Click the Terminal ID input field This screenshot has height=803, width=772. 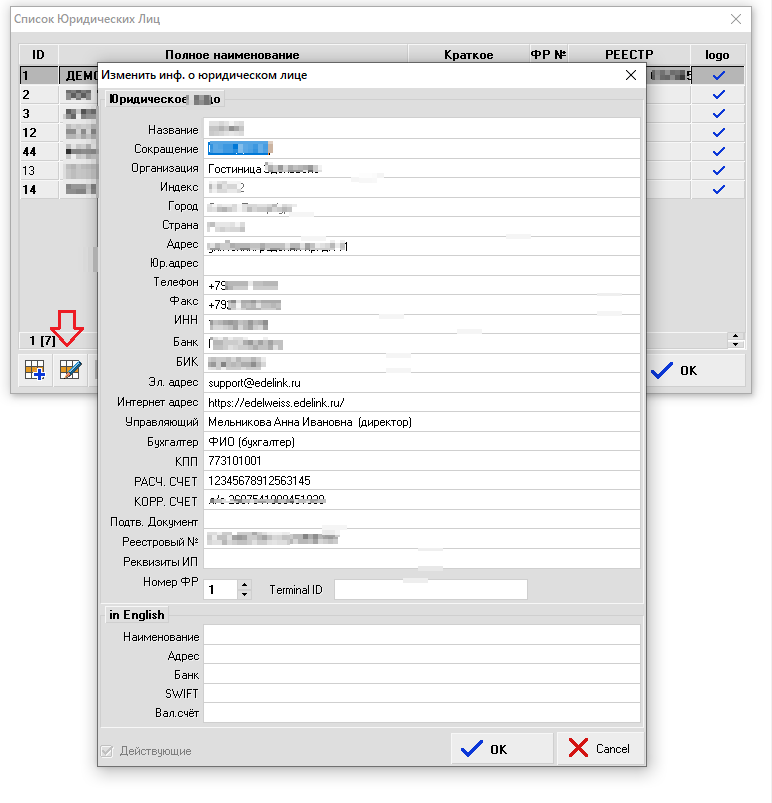click(x=431, y=589)
